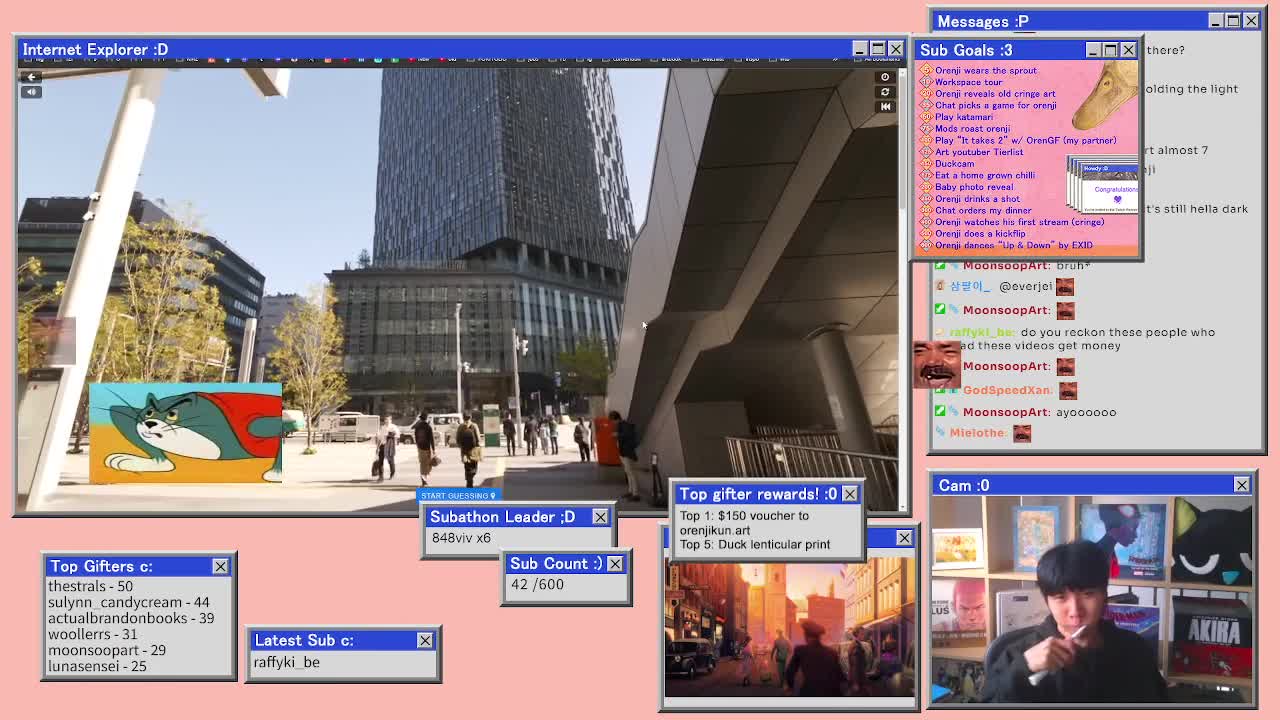Viewport: 1280px width, 720px height.
Task: Select 'actualbrandonbooks - 39' in Top Gifters
Action: click(x=131, y=618)
